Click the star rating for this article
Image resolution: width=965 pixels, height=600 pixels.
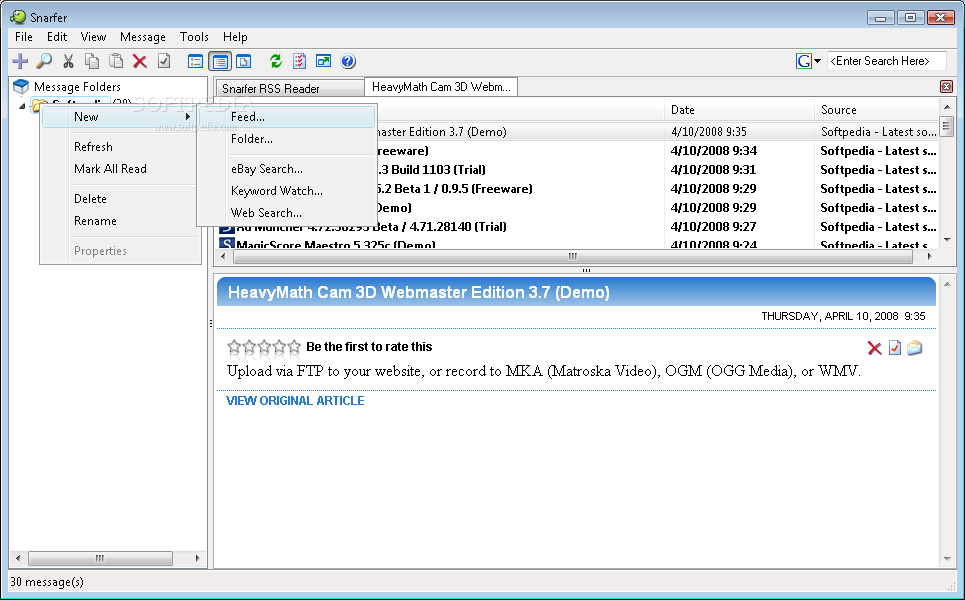pos(264,347)
